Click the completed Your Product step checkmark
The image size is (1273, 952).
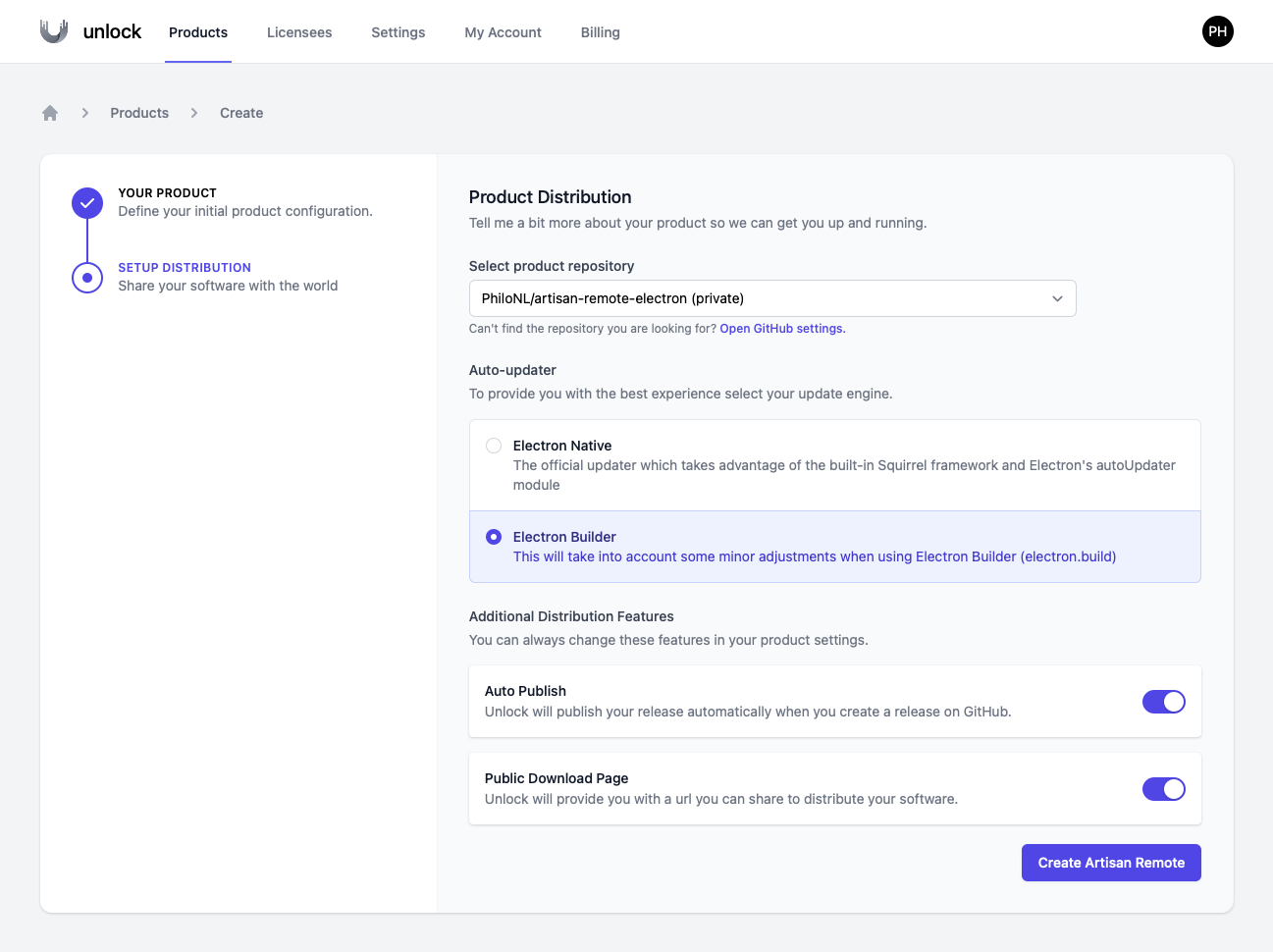pyautogui.click(x=87, y=203)
